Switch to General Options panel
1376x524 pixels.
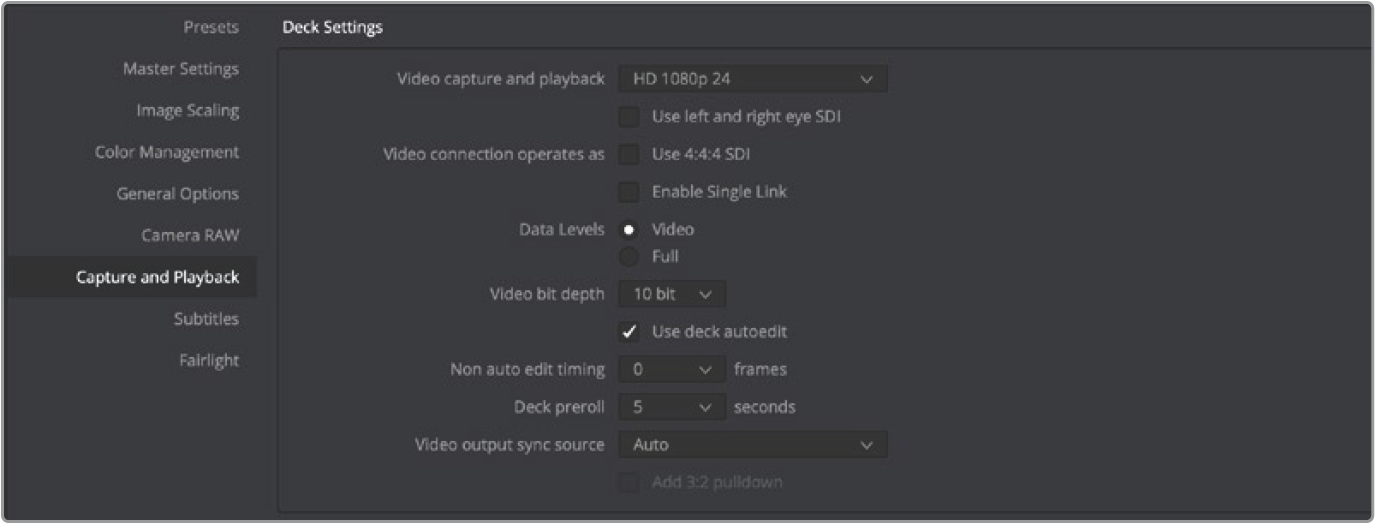[x=178, y=193]
